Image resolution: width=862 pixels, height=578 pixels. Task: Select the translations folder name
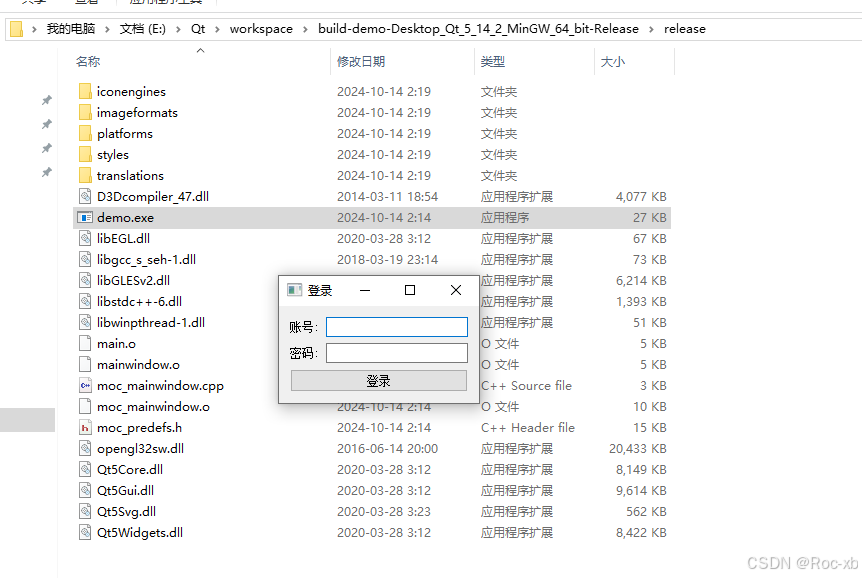pyautogui.click(x=130, y=175)
